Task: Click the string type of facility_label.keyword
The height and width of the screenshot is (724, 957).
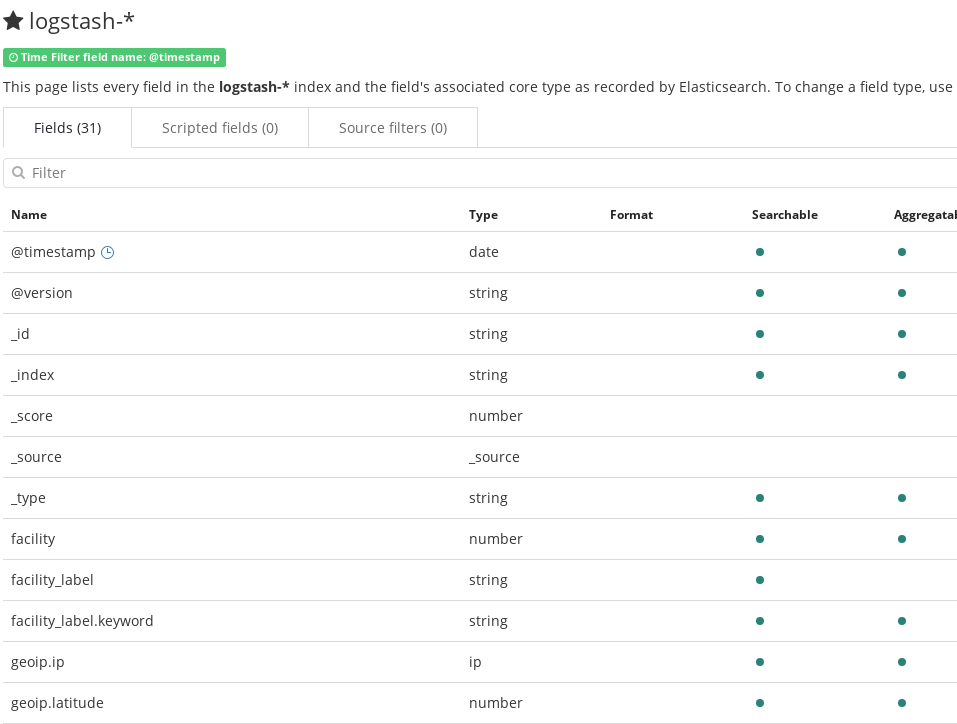Action: click(488, 621)
